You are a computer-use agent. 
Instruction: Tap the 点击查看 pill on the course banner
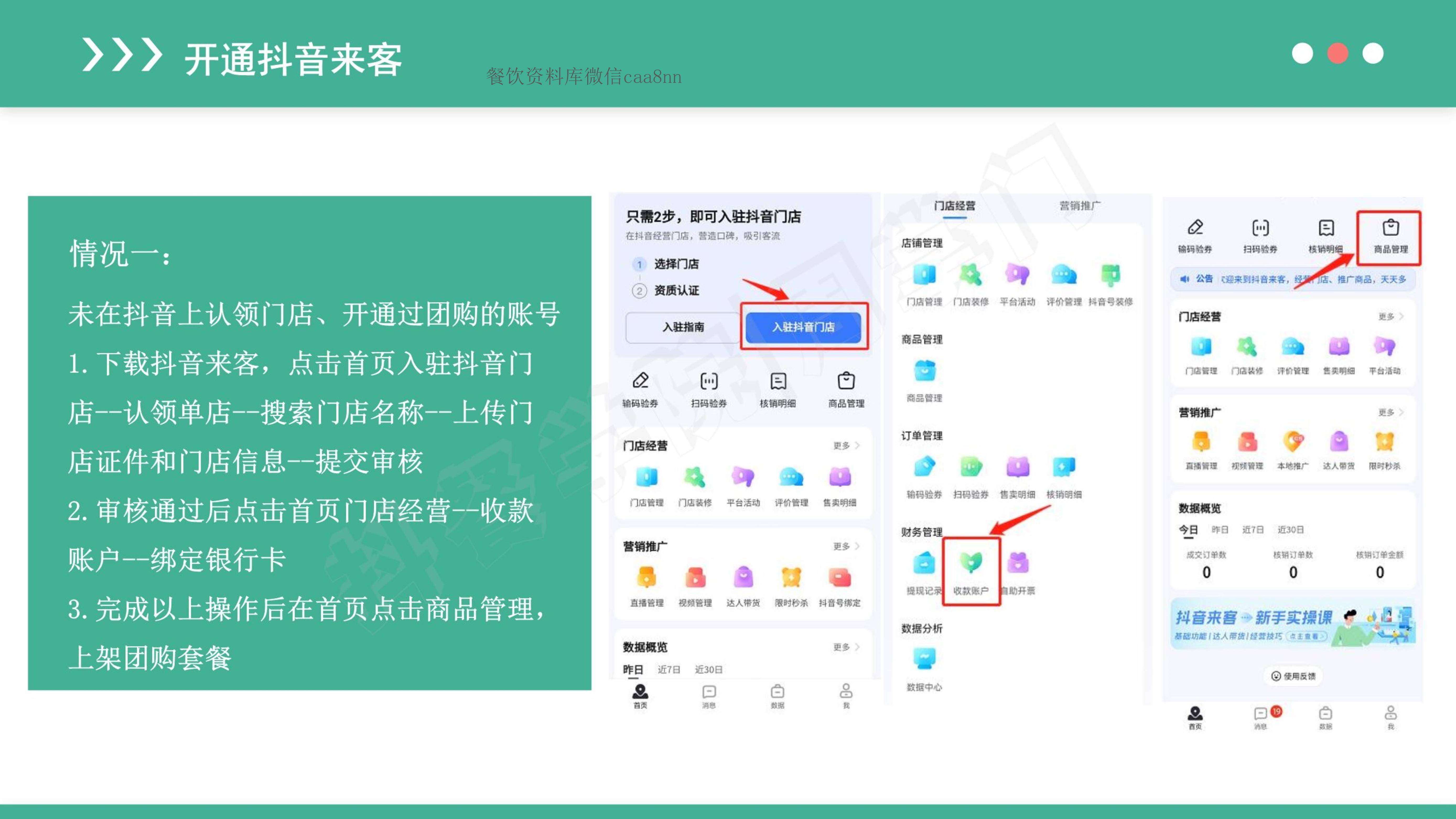[1306, 636]
